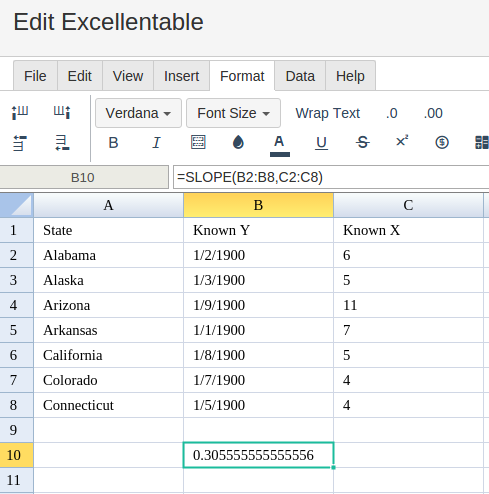Open the Verdana font dropdown
The height and width of the screenshot is (494, 489).
coord(138,113)
